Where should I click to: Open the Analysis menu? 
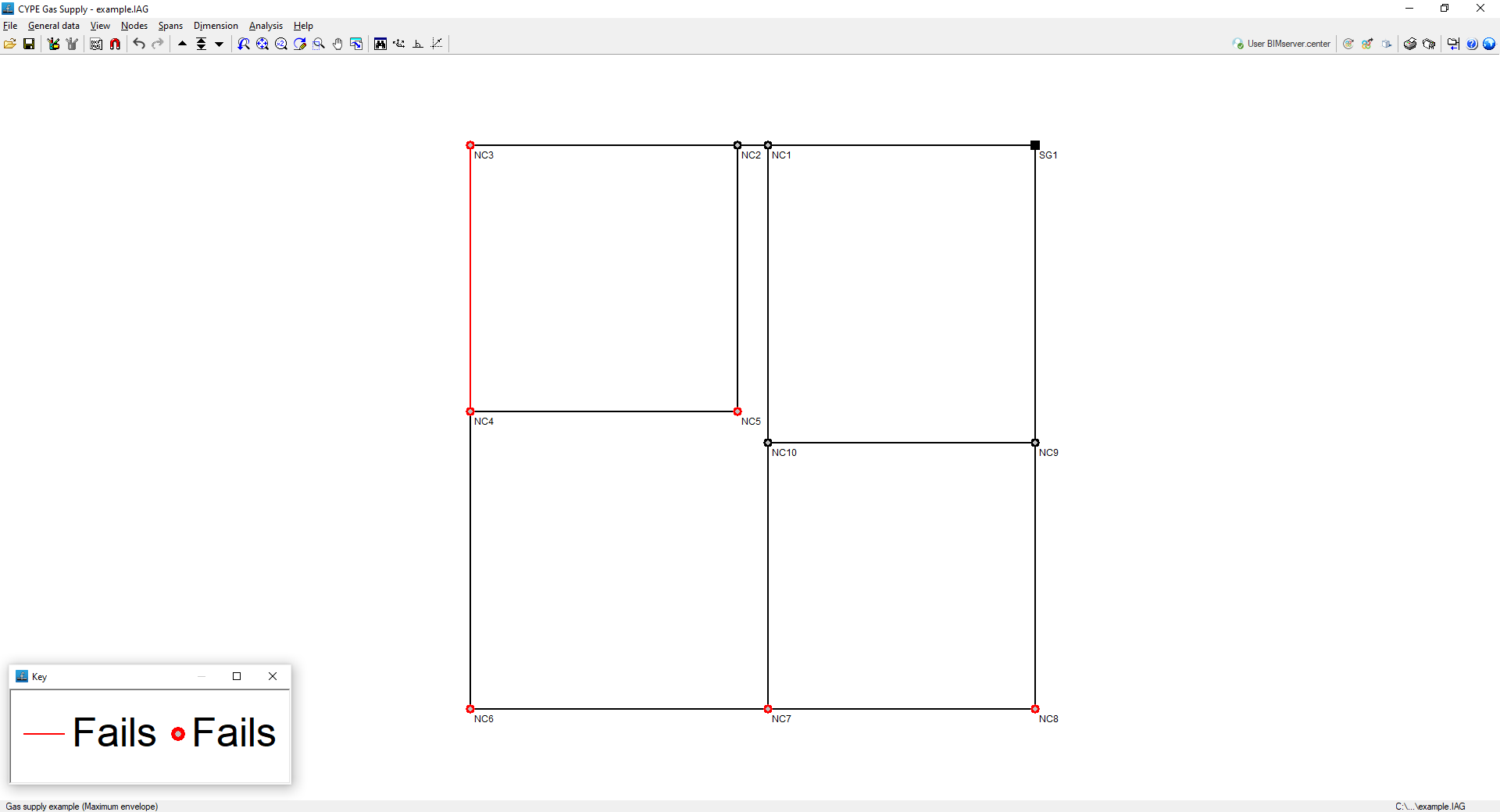[x=266, y=26]
